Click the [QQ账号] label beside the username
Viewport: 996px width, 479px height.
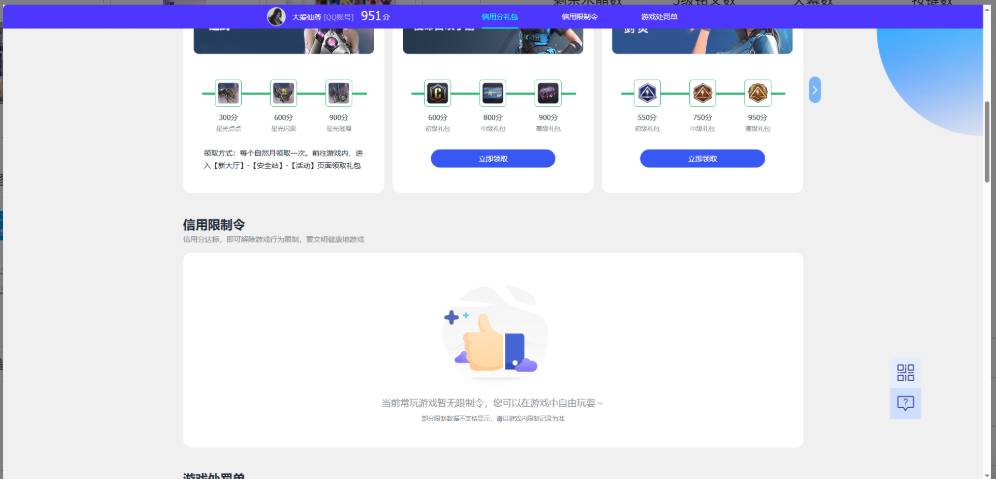click(x=338, y=17)
